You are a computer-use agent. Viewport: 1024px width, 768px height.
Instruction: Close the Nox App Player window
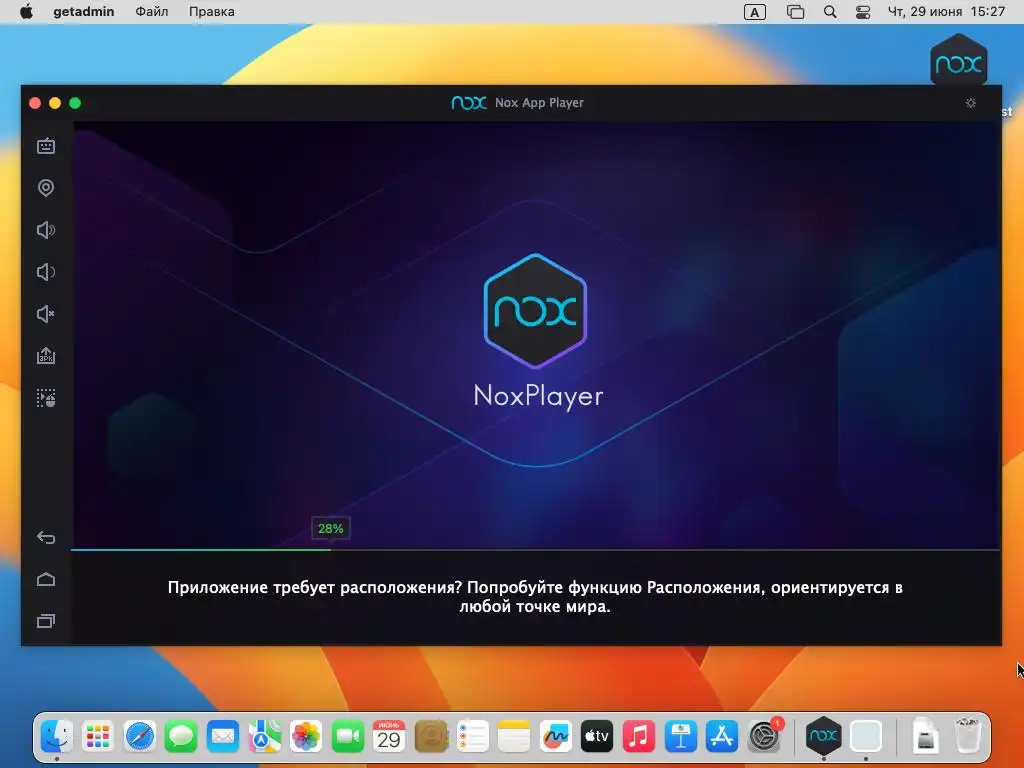[x=35, y=103]
